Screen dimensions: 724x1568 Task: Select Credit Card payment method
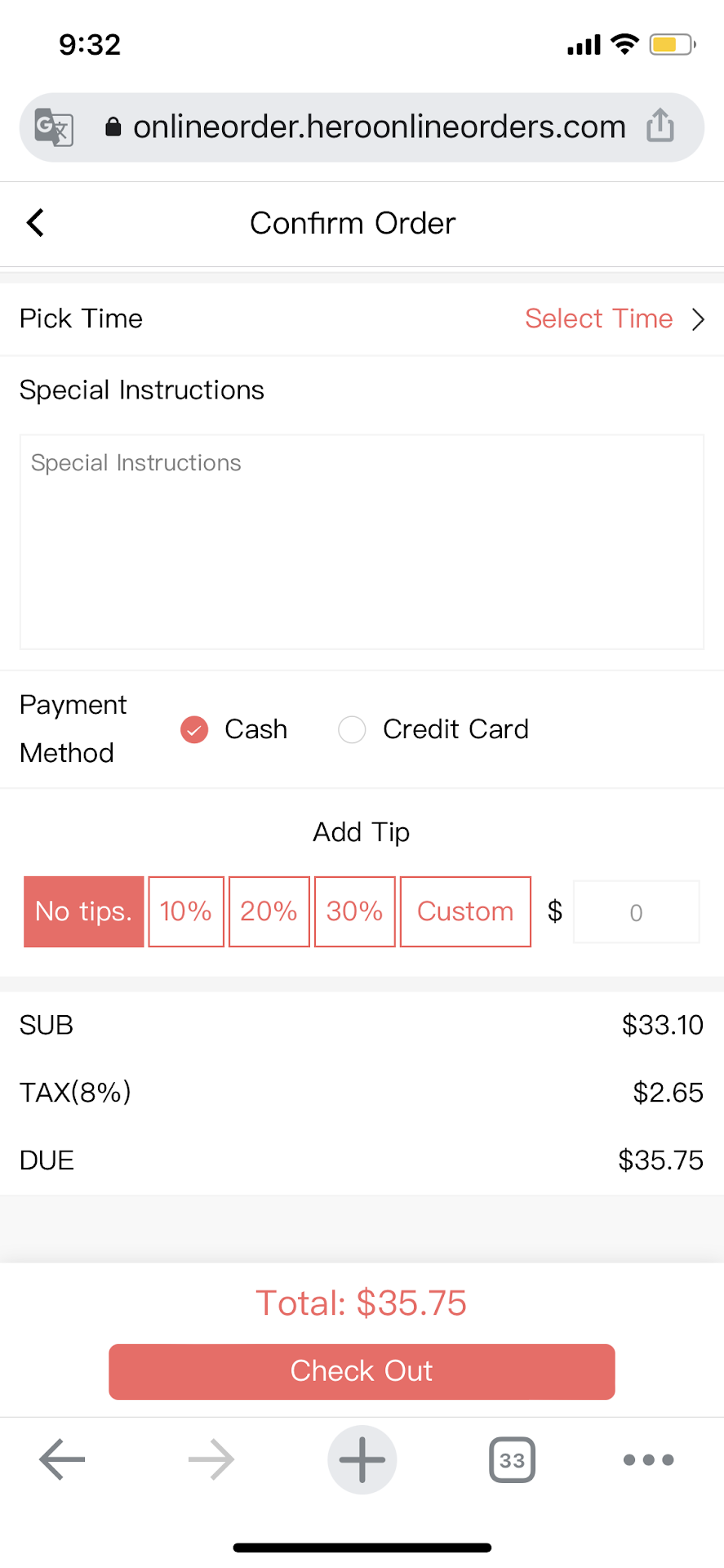click(352, 729)
